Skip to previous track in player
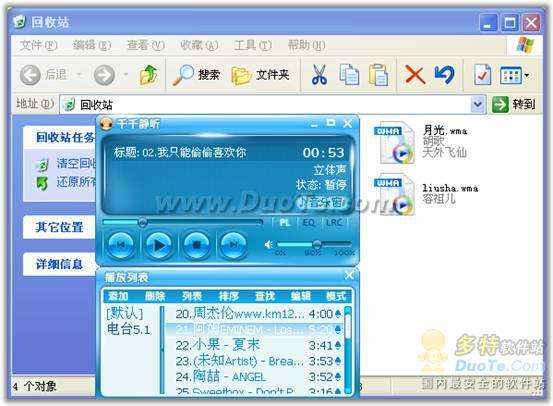This screenshot has width=553, height=406. (120, 244)
